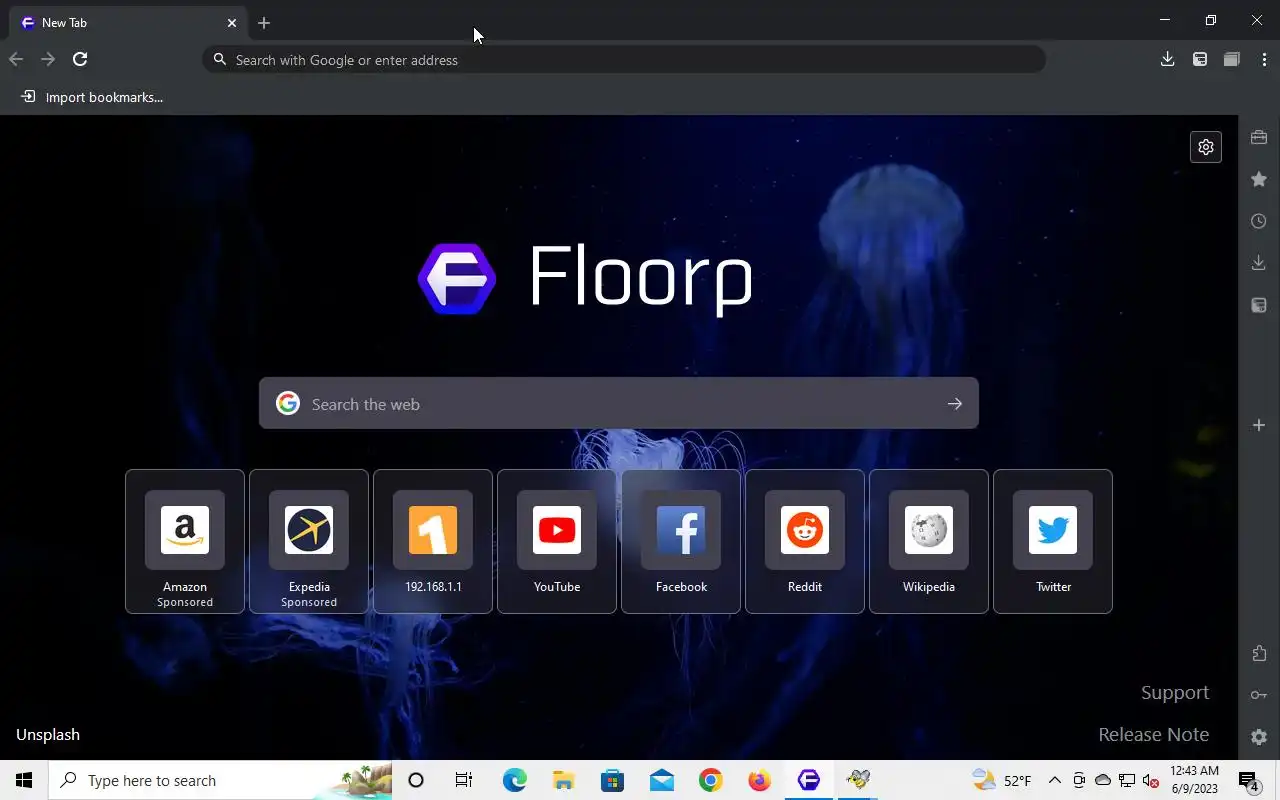Switch to Floorp taskbar icon
This screenshot has height=800, width=1280.
point(808,780)
